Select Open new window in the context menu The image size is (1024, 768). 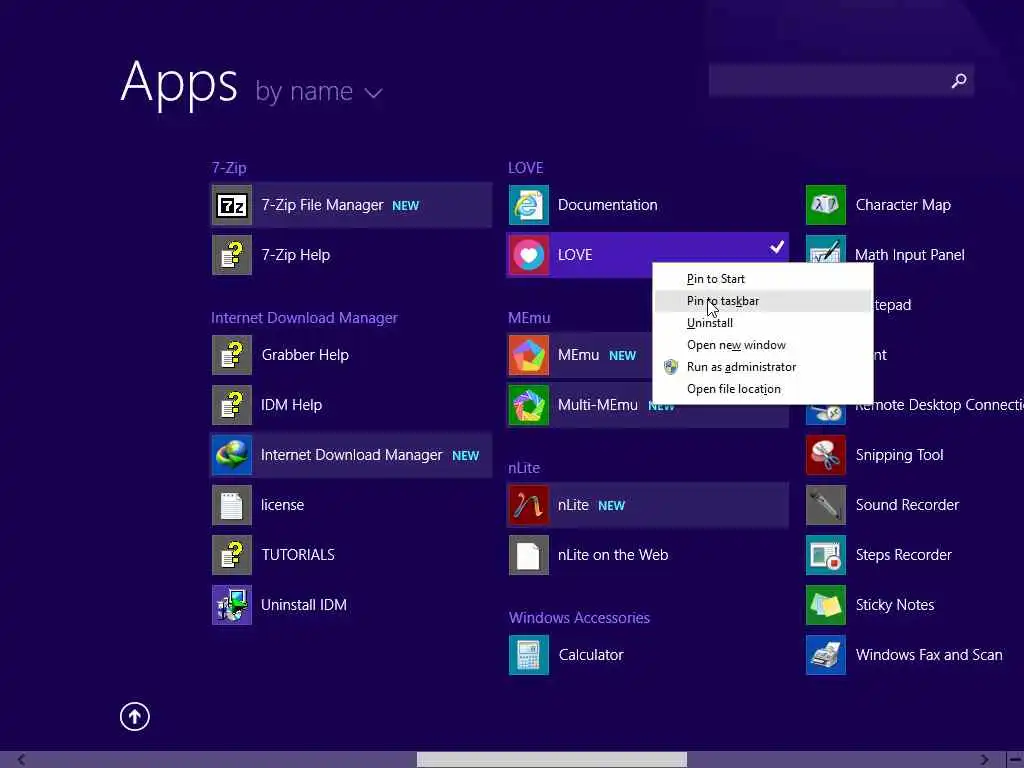(x=763, y=345)
